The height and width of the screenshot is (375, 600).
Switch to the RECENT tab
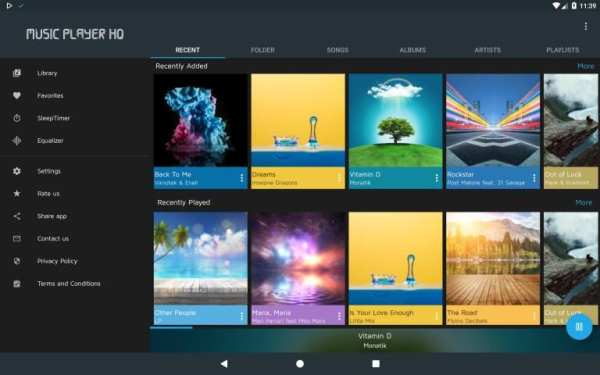[188, 50]
